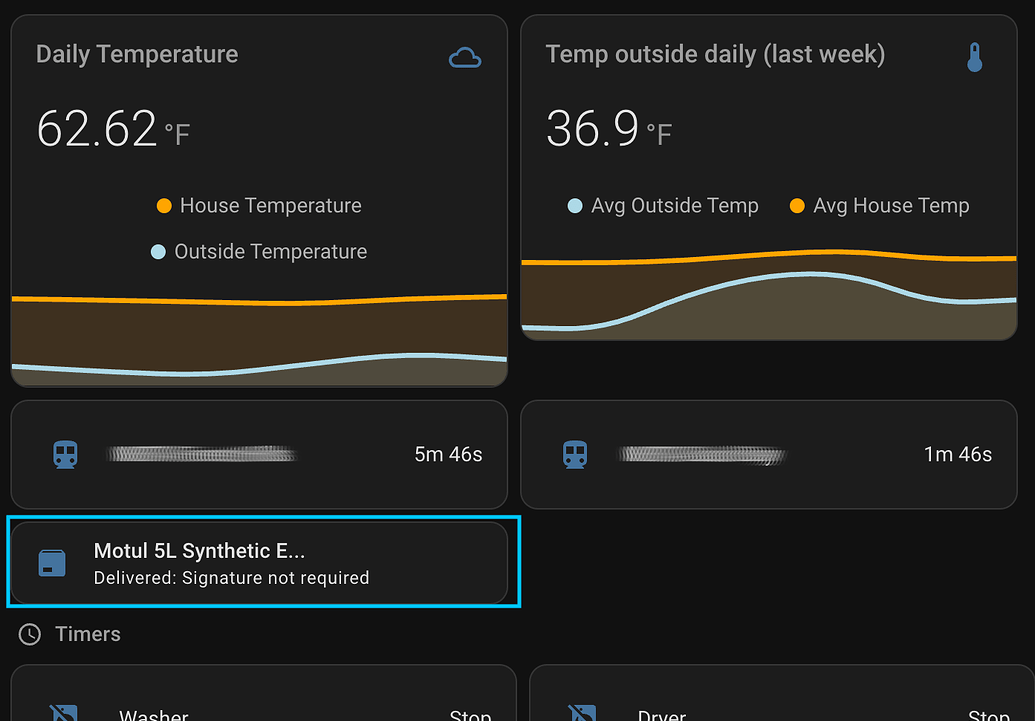Open the Timers section heading

pyautogui.click(x=88, y=634)
